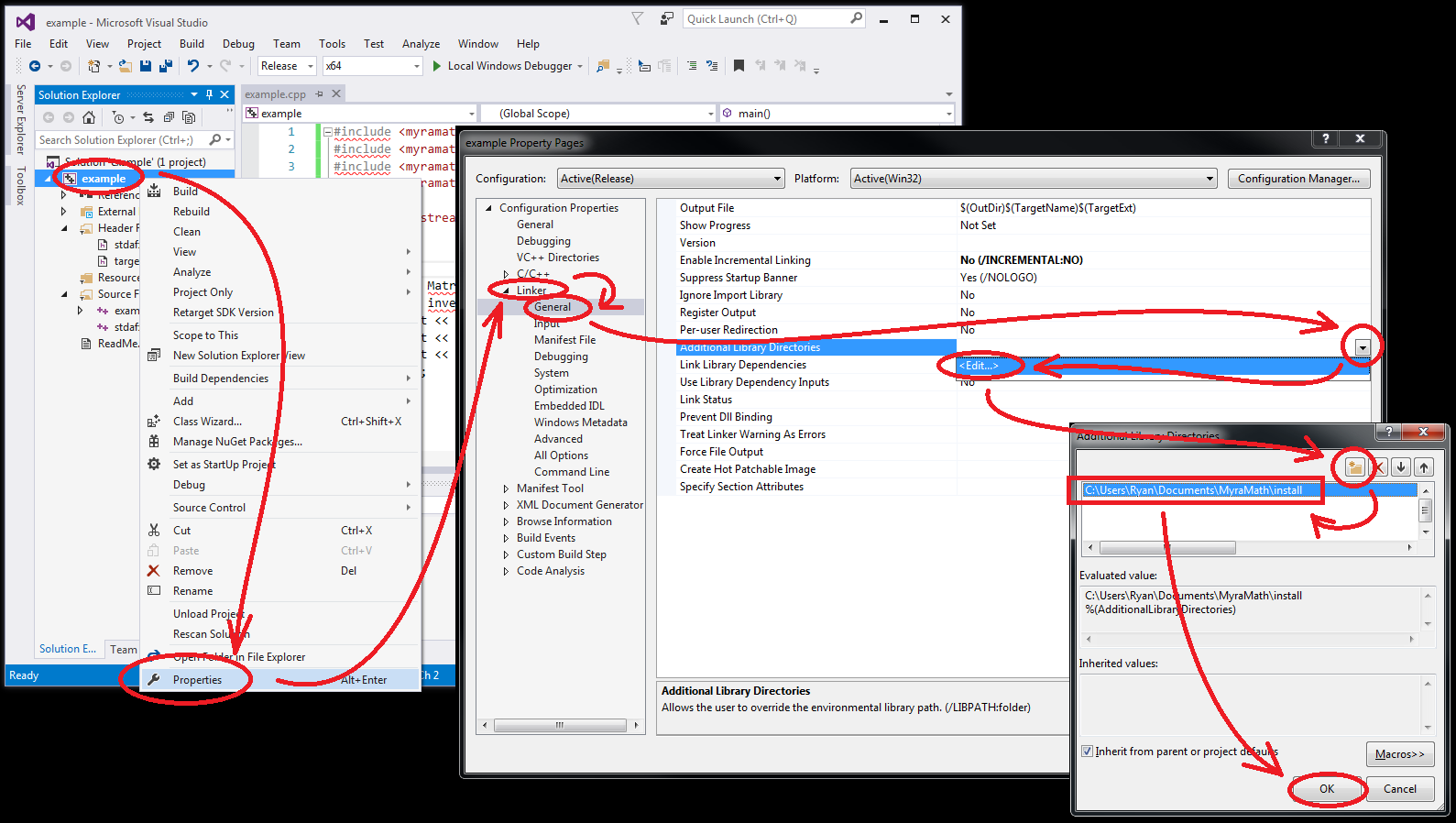This screenshot has width=1456, height=823.
Task: Expand the Build Events node
Action: 506,538
